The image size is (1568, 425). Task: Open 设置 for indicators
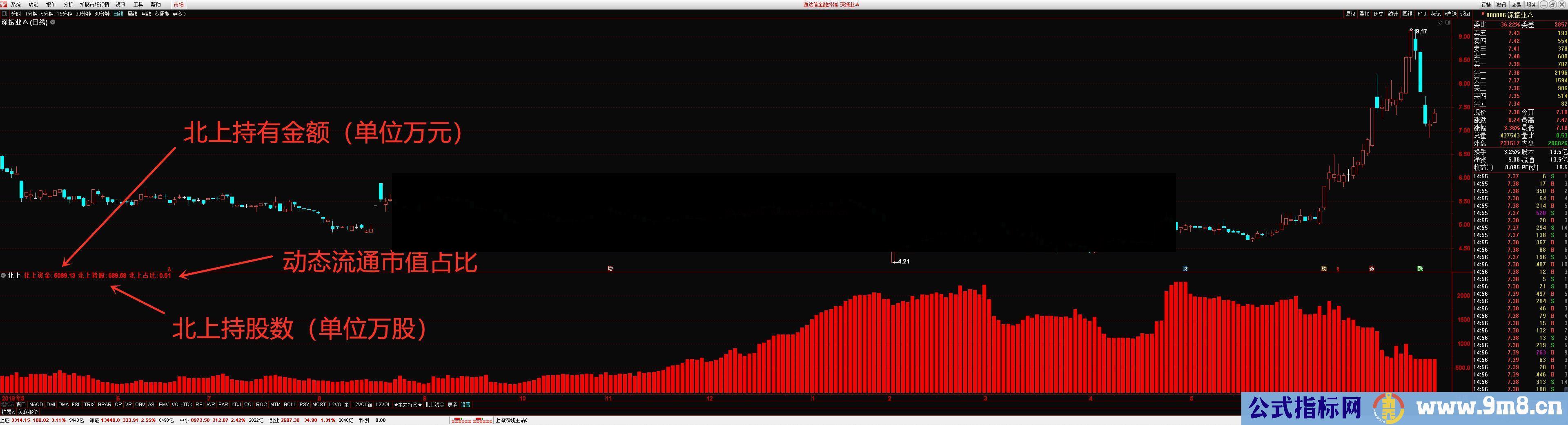pos(465,404)
